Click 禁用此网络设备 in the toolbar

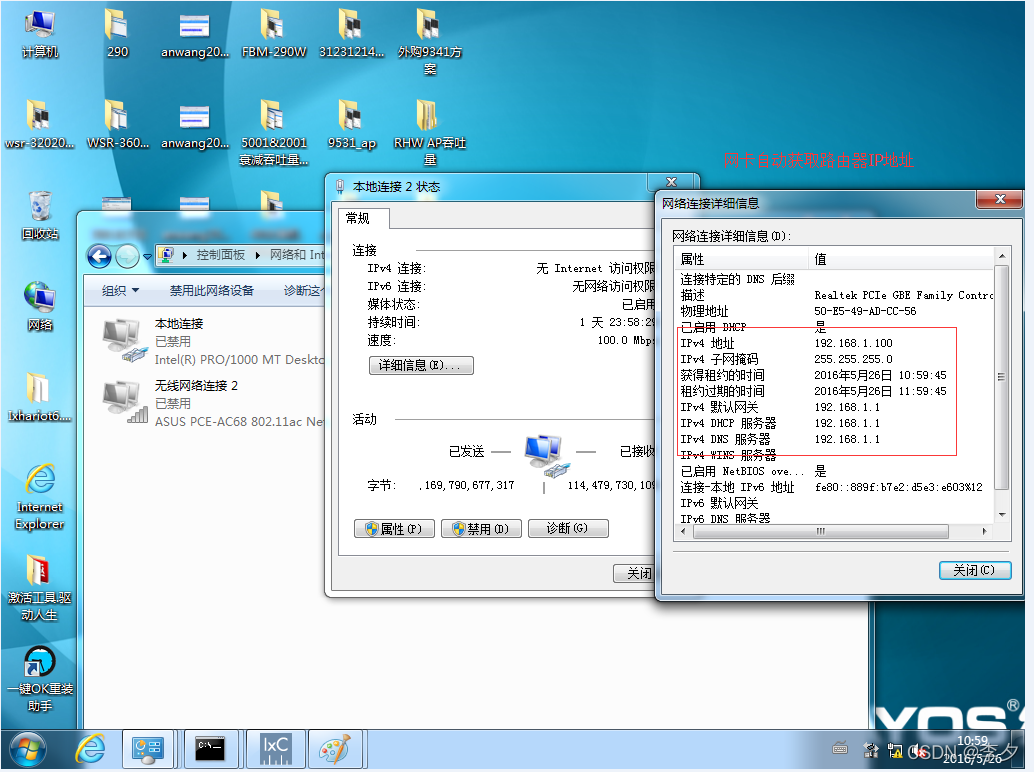(x=212, y=291)
